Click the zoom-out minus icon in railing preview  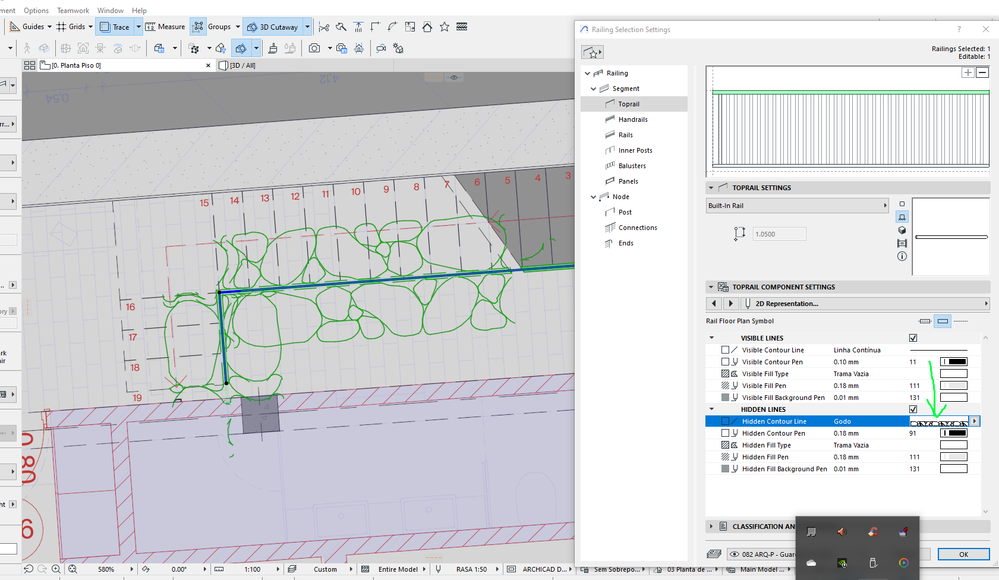pos(982,73)
